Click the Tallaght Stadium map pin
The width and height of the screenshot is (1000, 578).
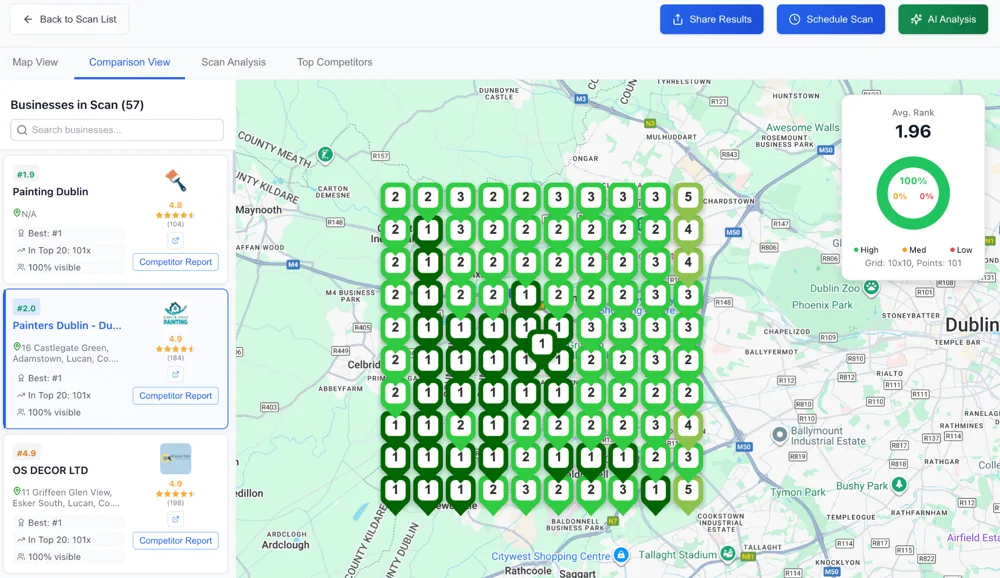pyautogui.click(x=729, y=554)
